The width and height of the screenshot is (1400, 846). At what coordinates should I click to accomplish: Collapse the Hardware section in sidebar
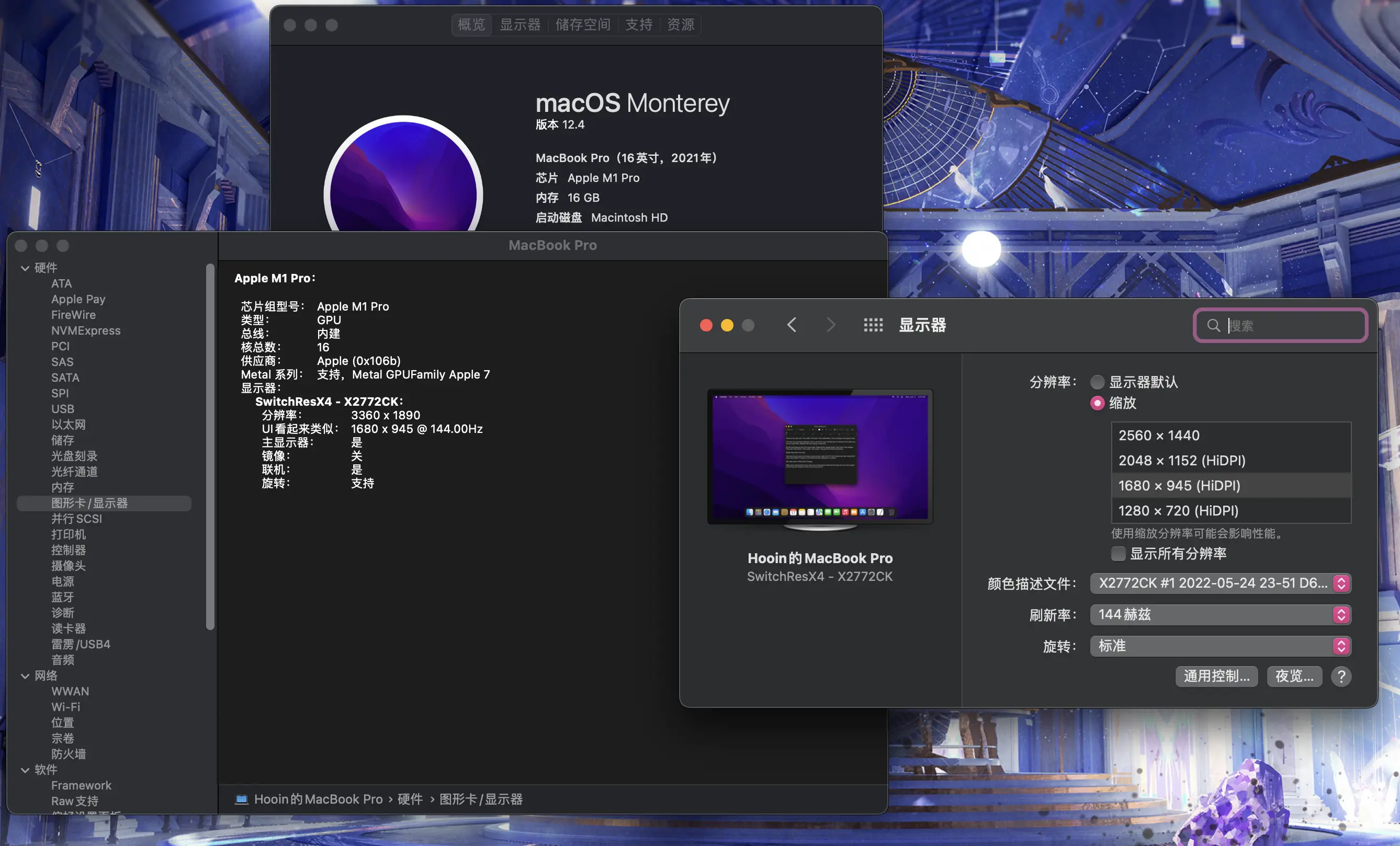coord(25,268)
